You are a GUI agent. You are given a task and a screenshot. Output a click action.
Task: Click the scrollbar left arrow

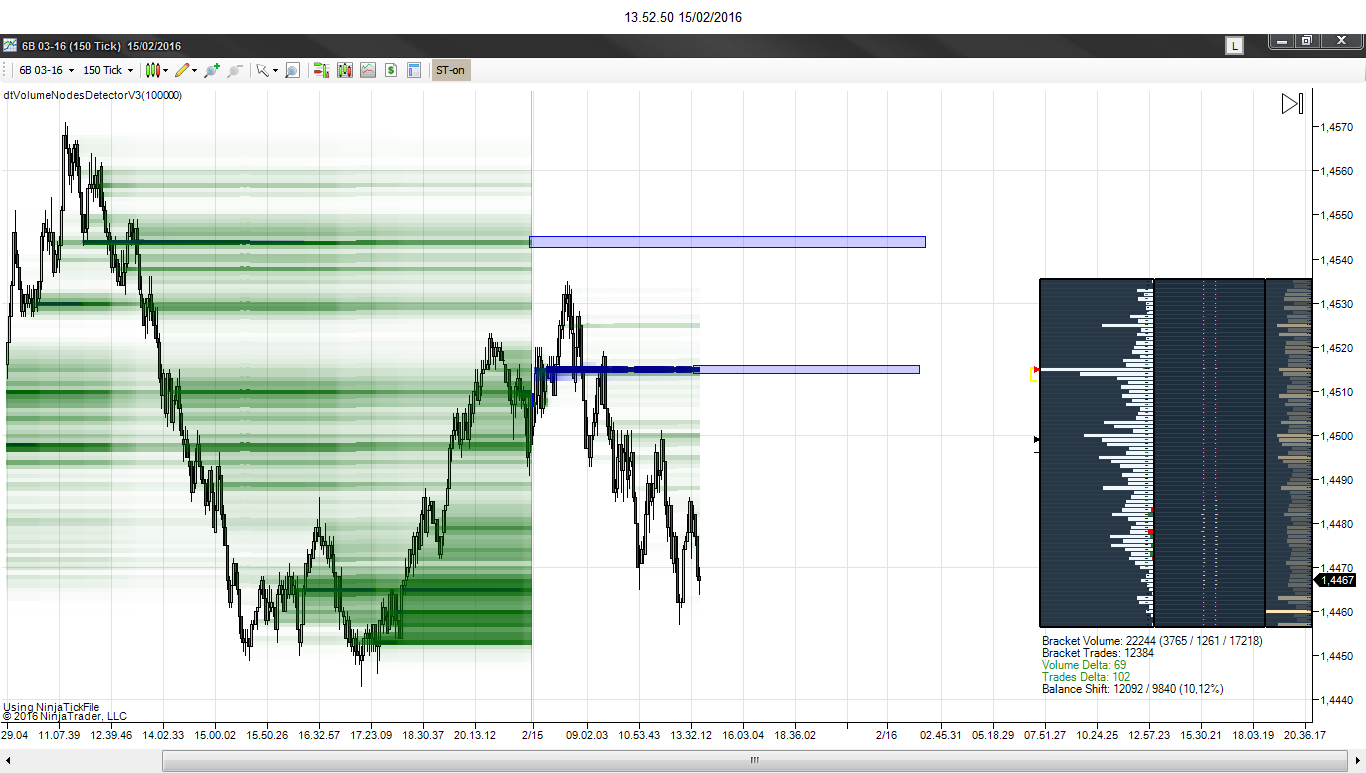(x=8, y=760)
